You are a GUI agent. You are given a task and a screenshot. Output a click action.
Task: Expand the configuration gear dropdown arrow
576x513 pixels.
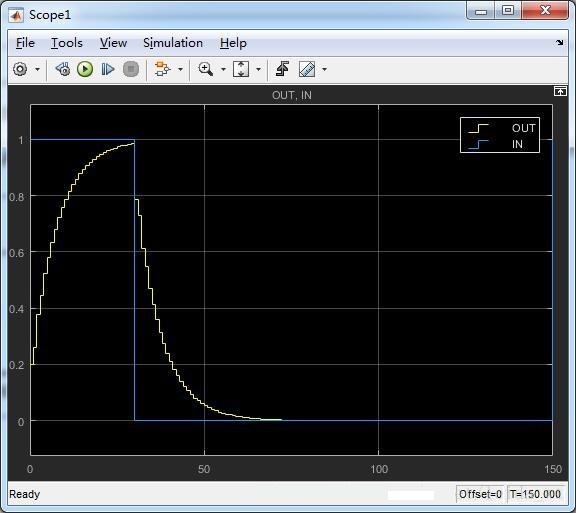pos(37,69)
